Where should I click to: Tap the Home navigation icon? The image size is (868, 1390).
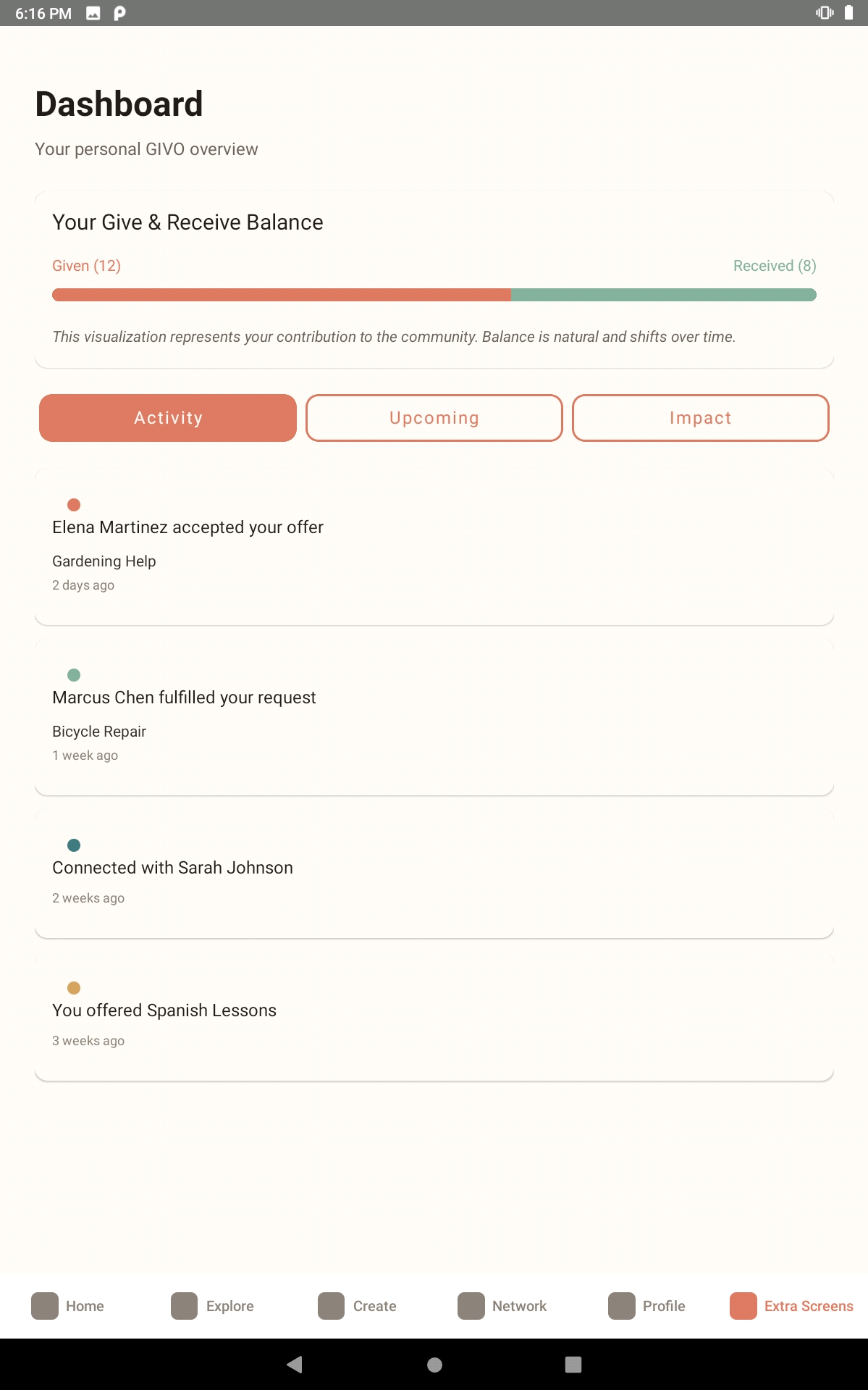(x=45, y=1306)
